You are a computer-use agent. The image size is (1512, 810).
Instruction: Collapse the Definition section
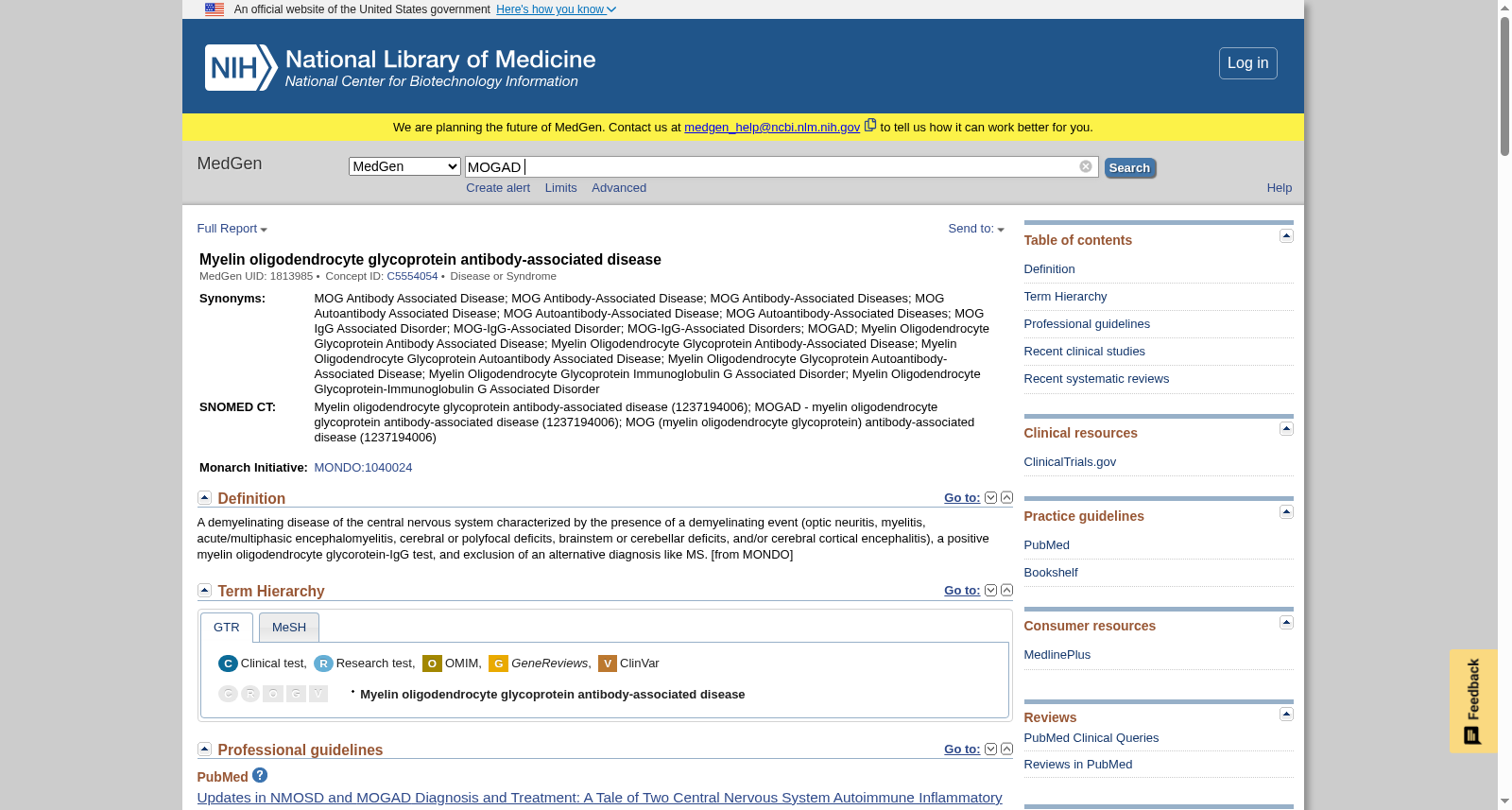(204, 497)
